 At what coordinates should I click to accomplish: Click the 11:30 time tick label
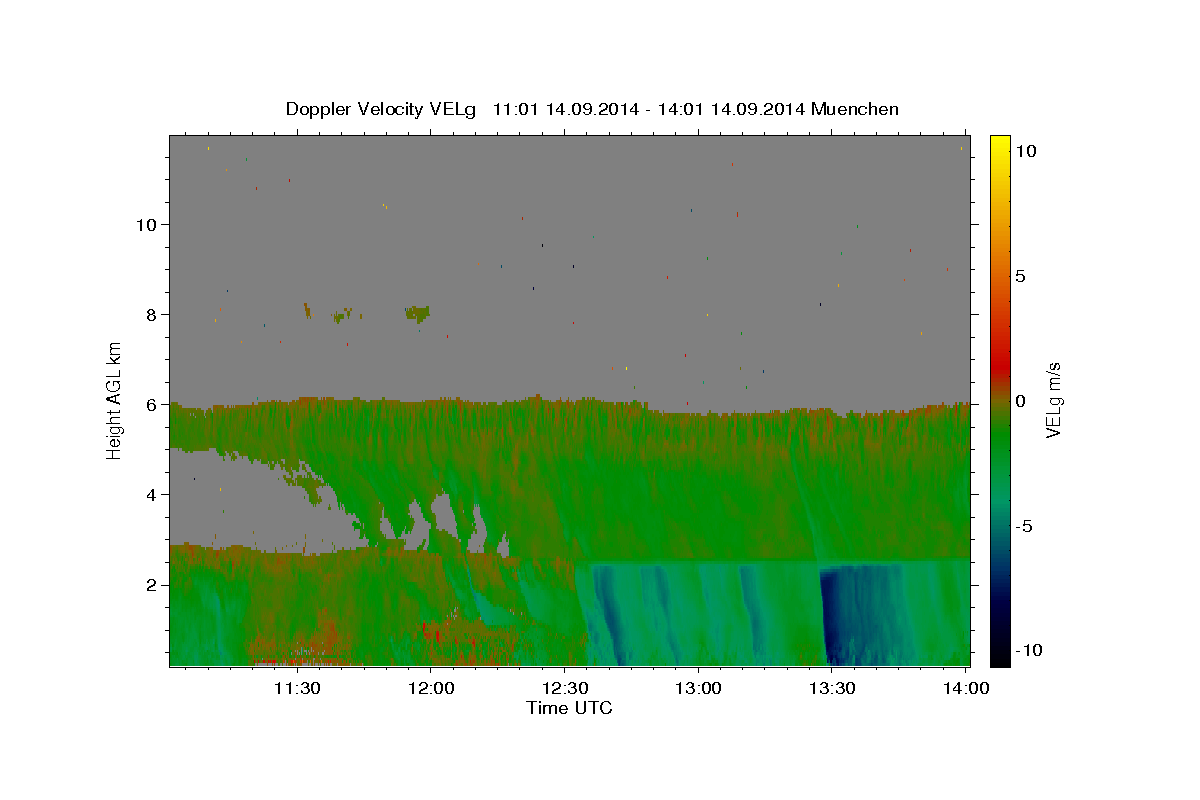(297, 688)
